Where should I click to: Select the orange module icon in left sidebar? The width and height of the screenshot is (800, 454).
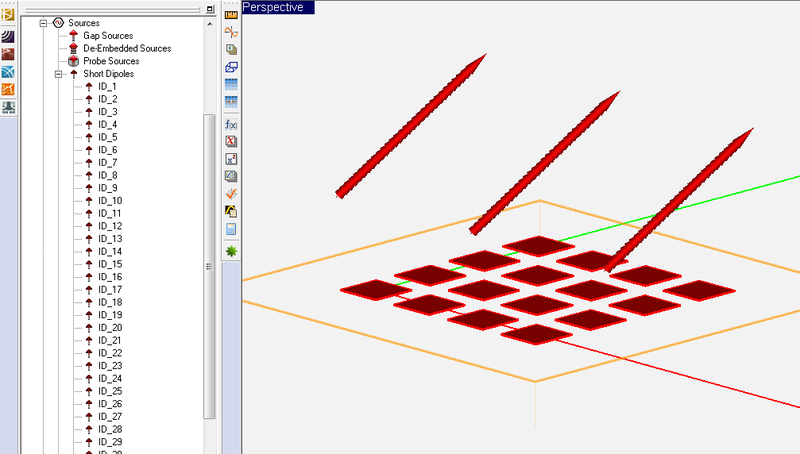(x=8, y=89)
